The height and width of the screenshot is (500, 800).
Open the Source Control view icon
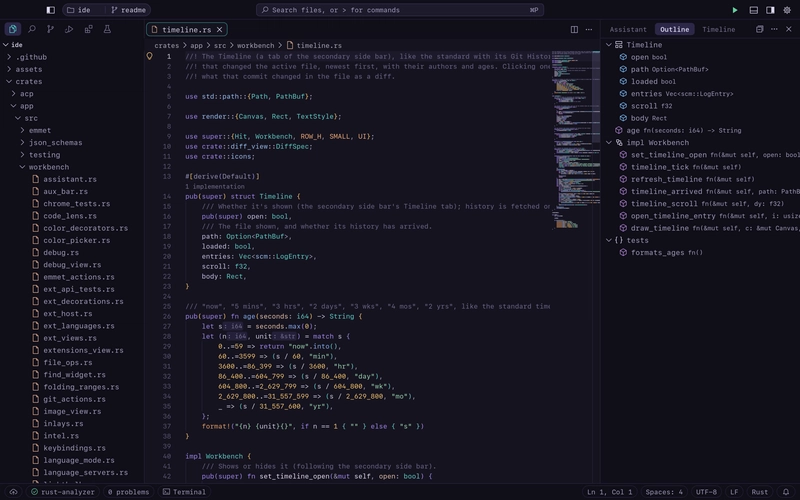(50, 29)
